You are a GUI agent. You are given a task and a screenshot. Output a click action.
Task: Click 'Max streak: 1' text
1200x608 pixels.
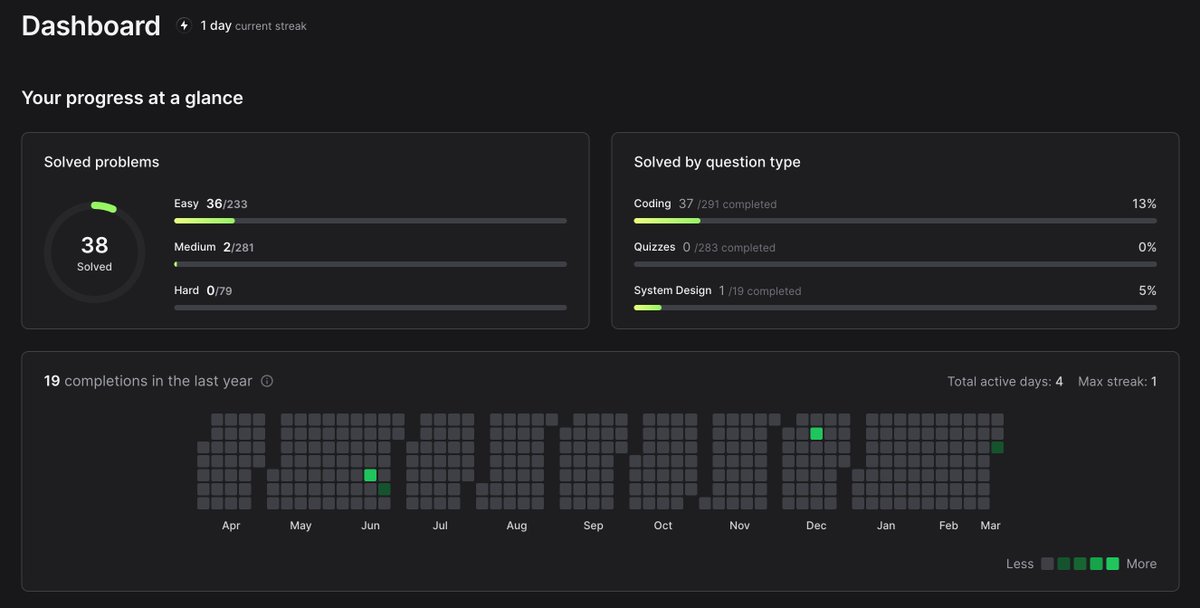(x=1117, y=382)
